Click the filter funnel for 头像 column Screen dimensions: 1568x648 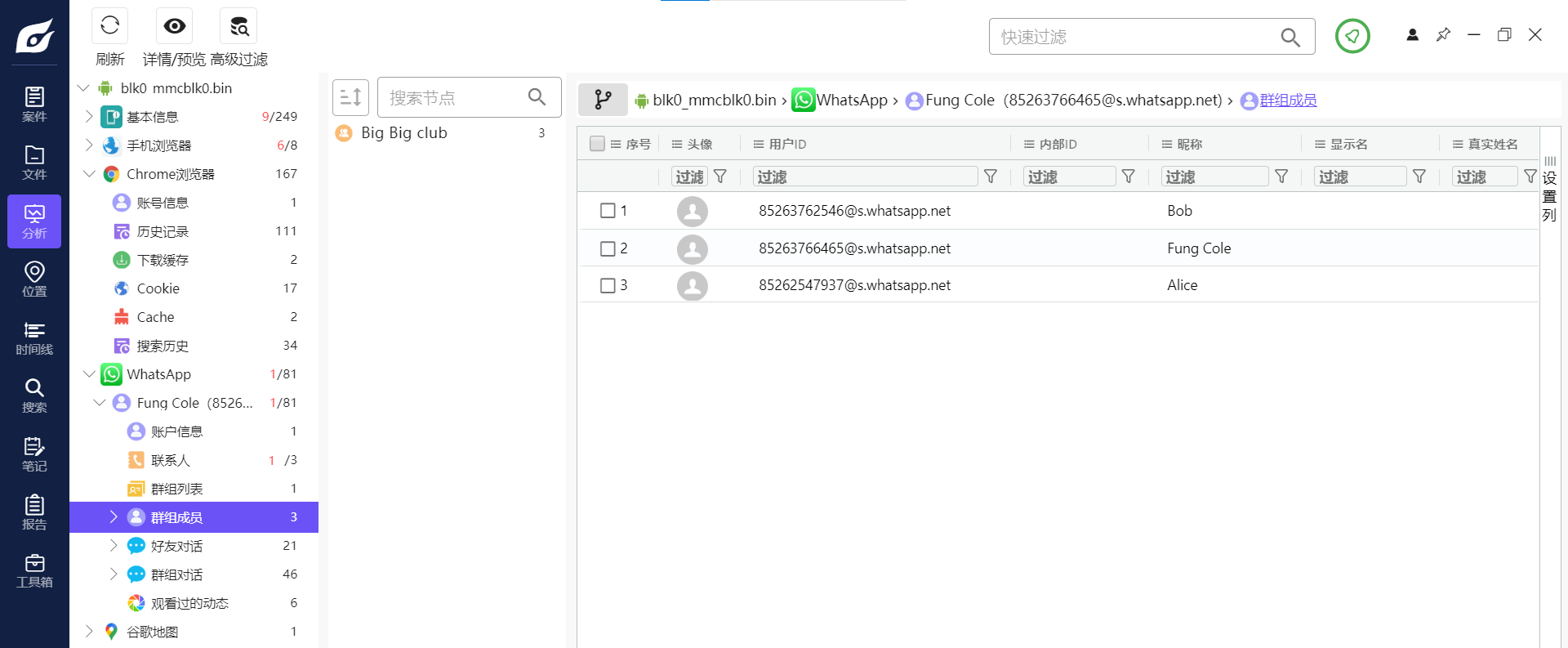[720, 177]
